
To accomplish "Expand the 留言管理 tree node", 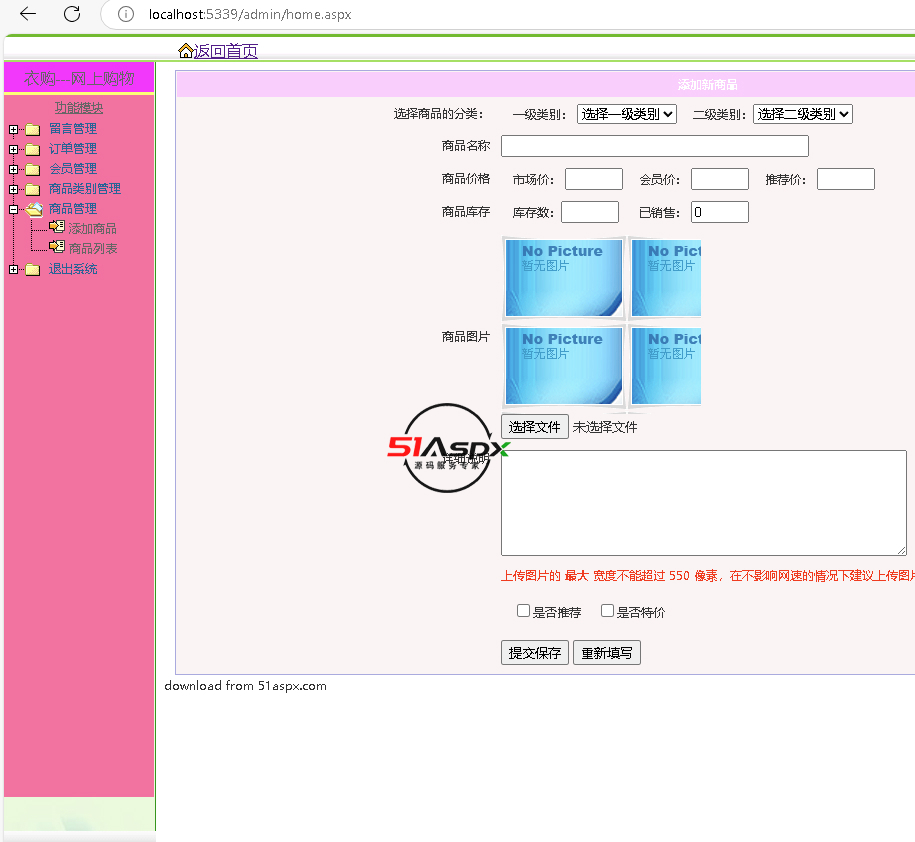I will [x=13, y=130].
